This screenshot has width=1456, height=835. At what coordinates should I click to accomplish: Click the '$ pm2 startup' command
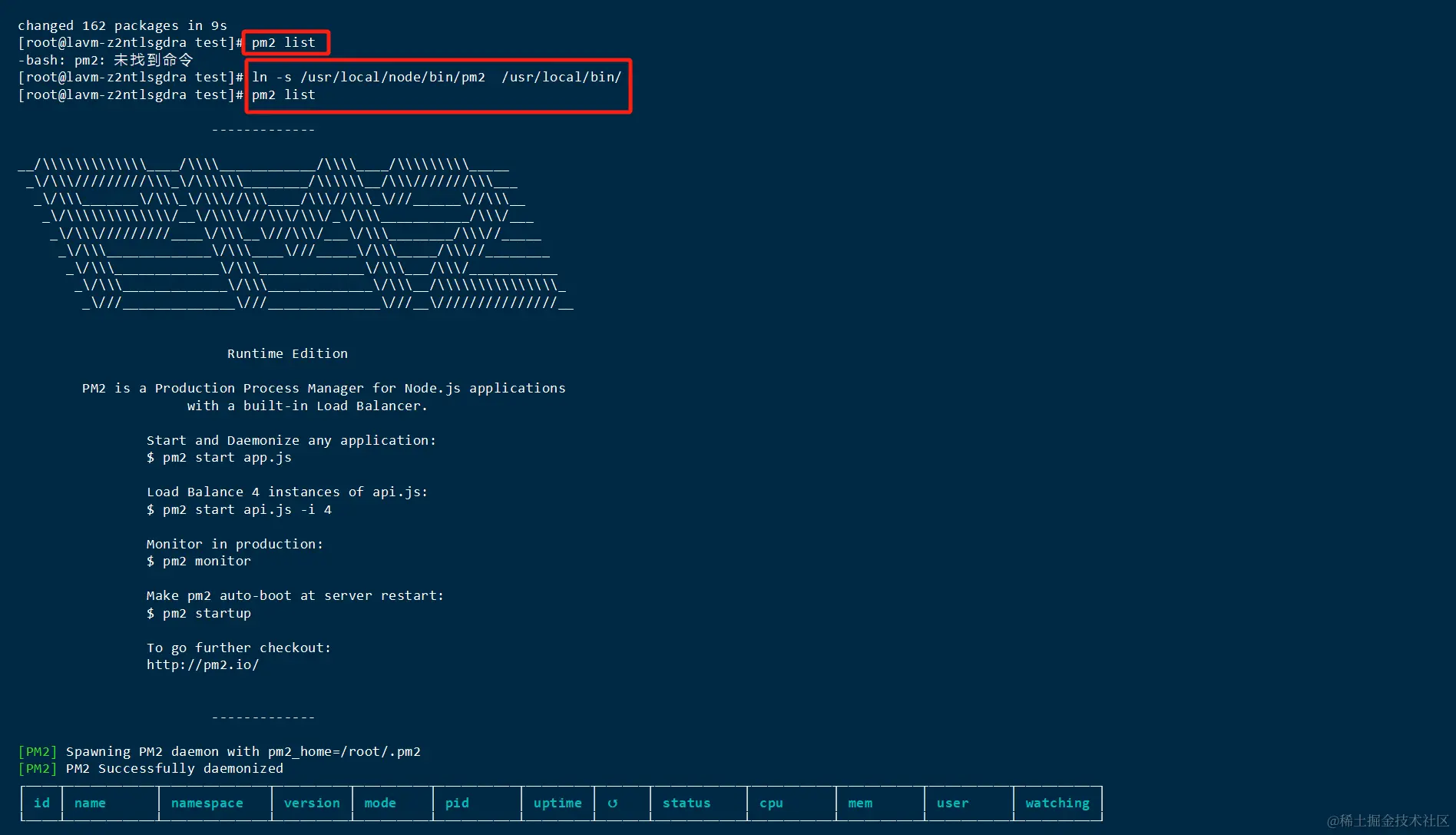pos(199,613)
